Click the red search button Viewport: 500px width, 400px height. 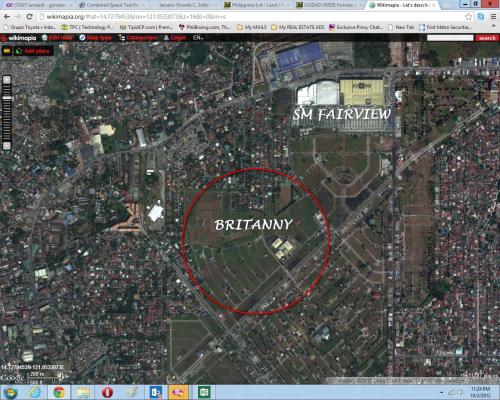[487, 38]
